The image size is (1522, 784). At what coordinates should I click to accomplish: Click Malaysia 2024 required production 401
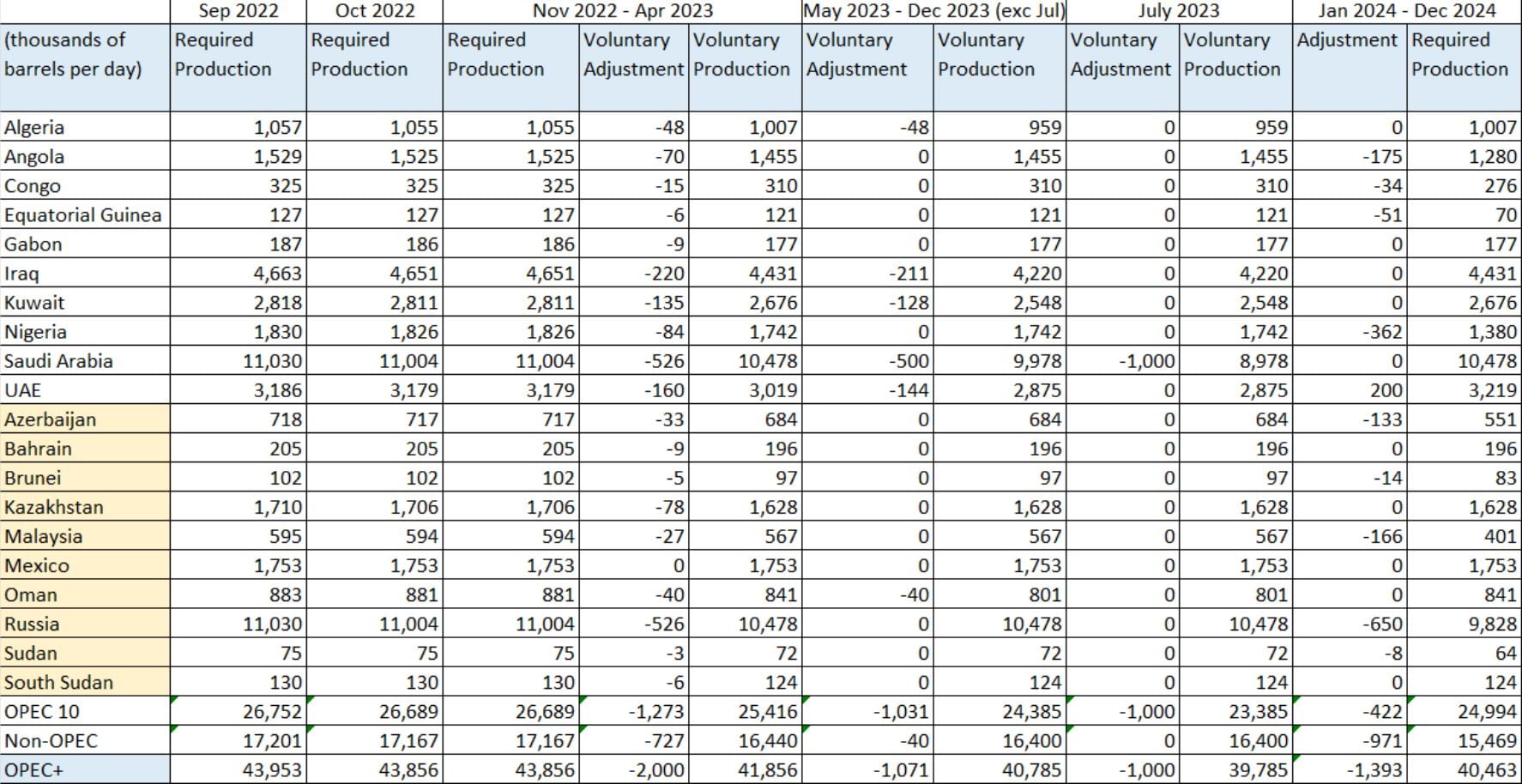coord(1465,535)
